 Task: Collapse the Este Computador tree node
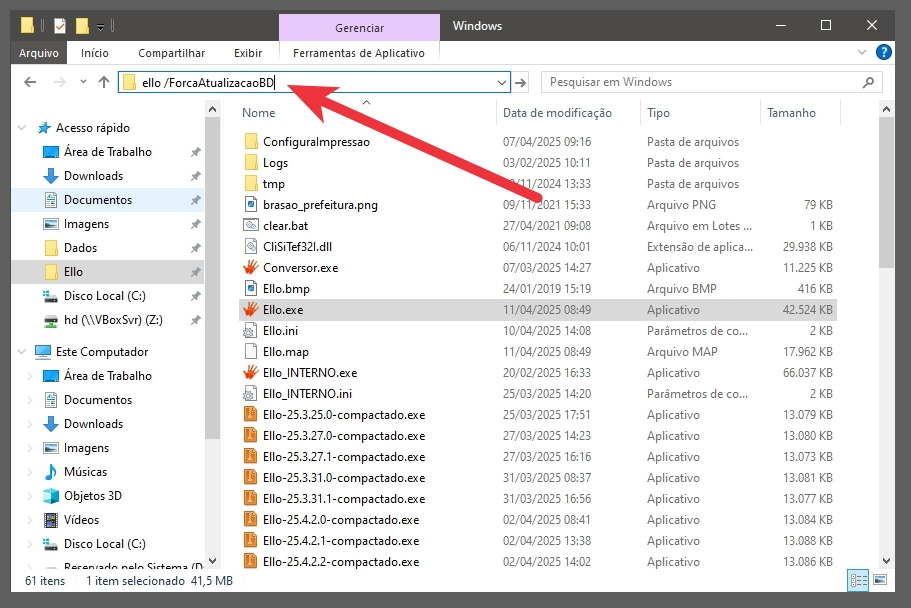pos(22,352)
